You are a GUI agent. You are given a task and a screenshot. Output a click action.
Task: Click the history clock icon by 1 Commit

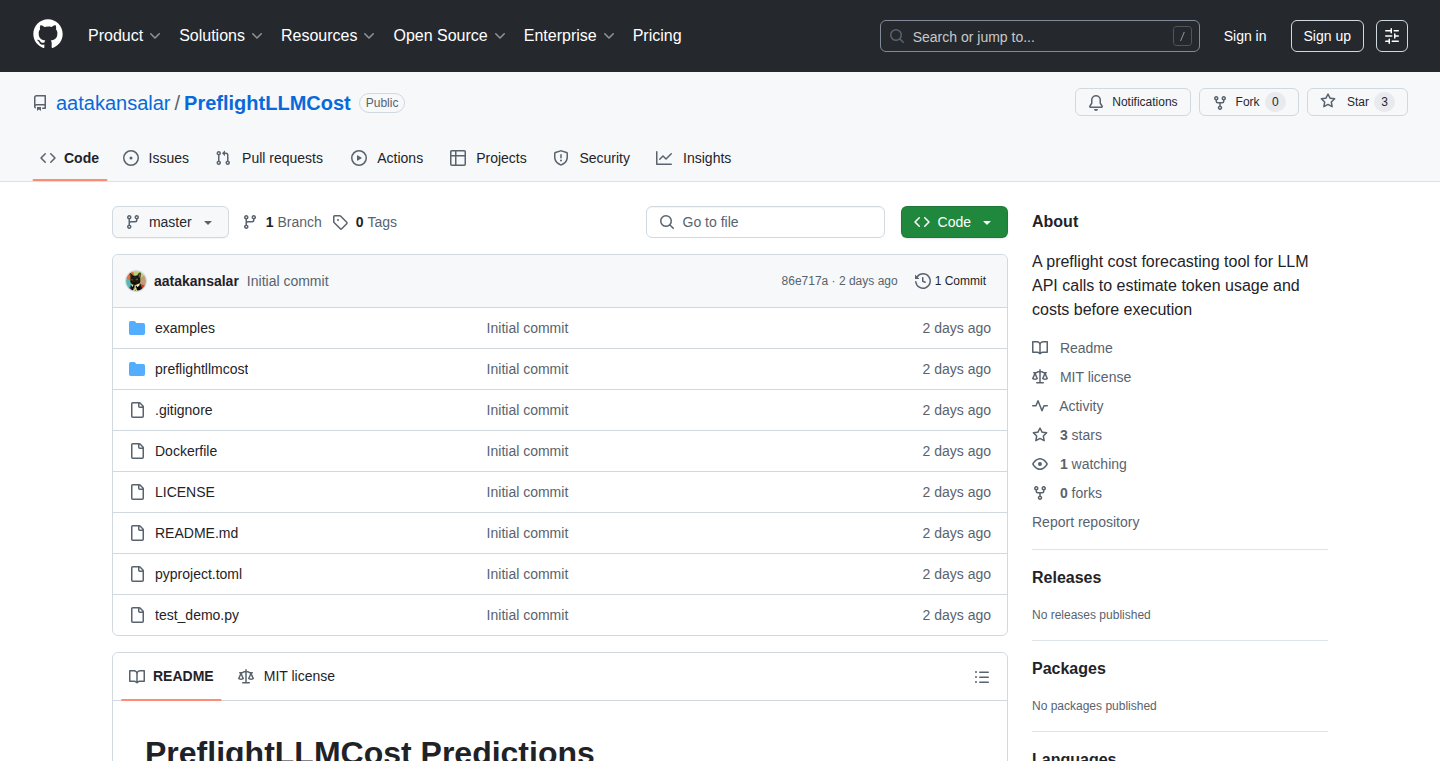tap(923, 281)
